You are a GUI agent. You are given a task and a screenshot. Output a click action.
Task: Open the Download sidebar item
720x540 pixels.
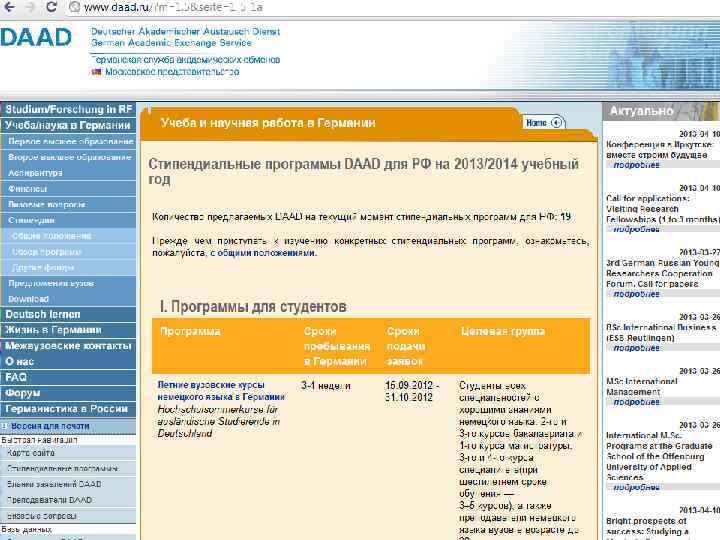click(x=70, y=299)
